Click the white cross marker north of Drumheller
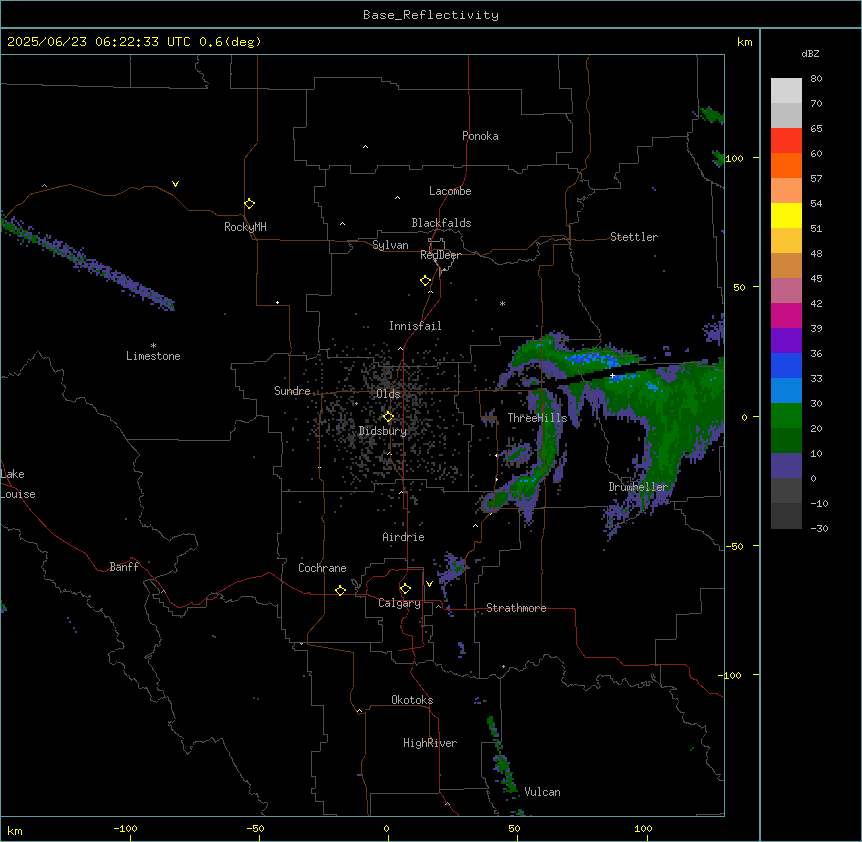This screenshot has height=842, width=862. [612, 375]
